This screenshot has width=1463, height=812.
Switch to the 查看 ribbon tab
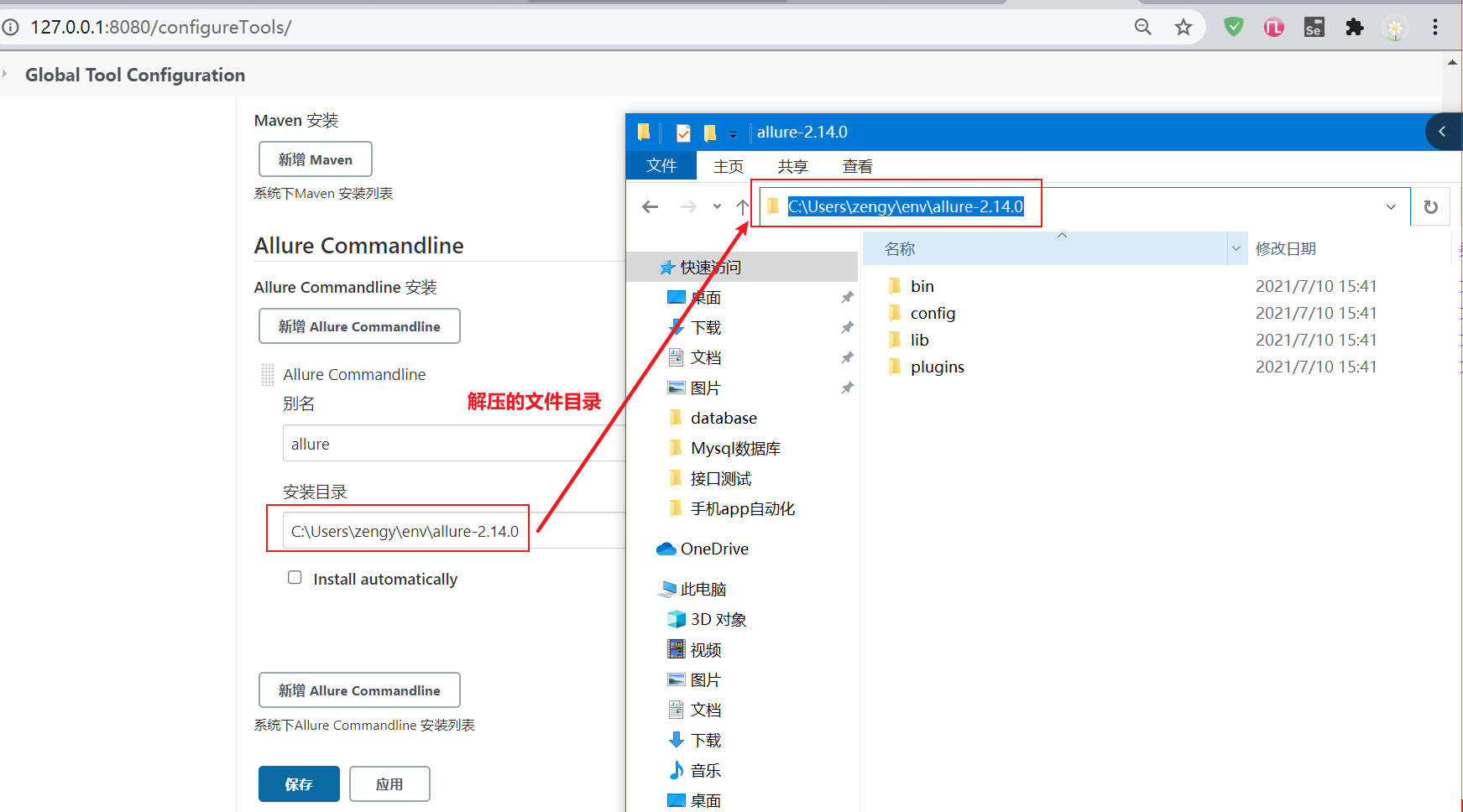[x=857, y=166]
